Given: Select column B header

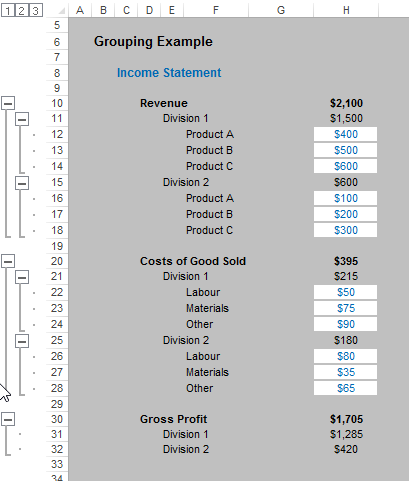Looking at the screenshot, I should (x=103, y=10).
